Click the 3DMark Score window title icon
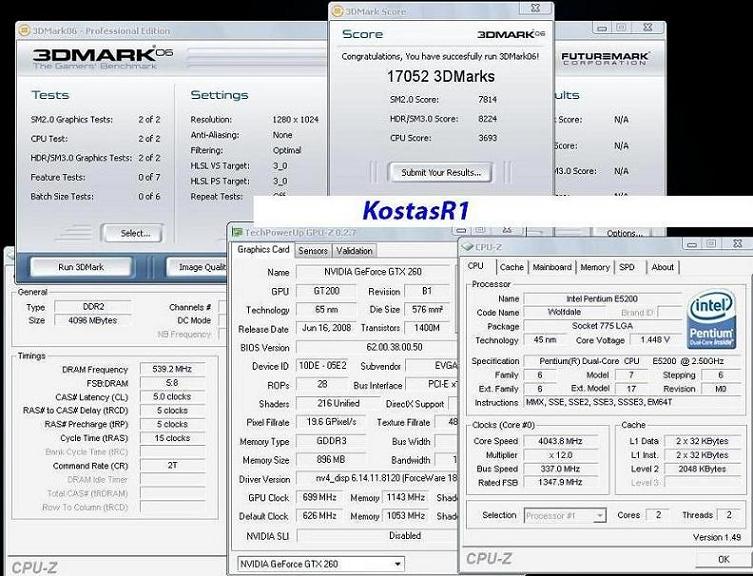 click(338, 11)
